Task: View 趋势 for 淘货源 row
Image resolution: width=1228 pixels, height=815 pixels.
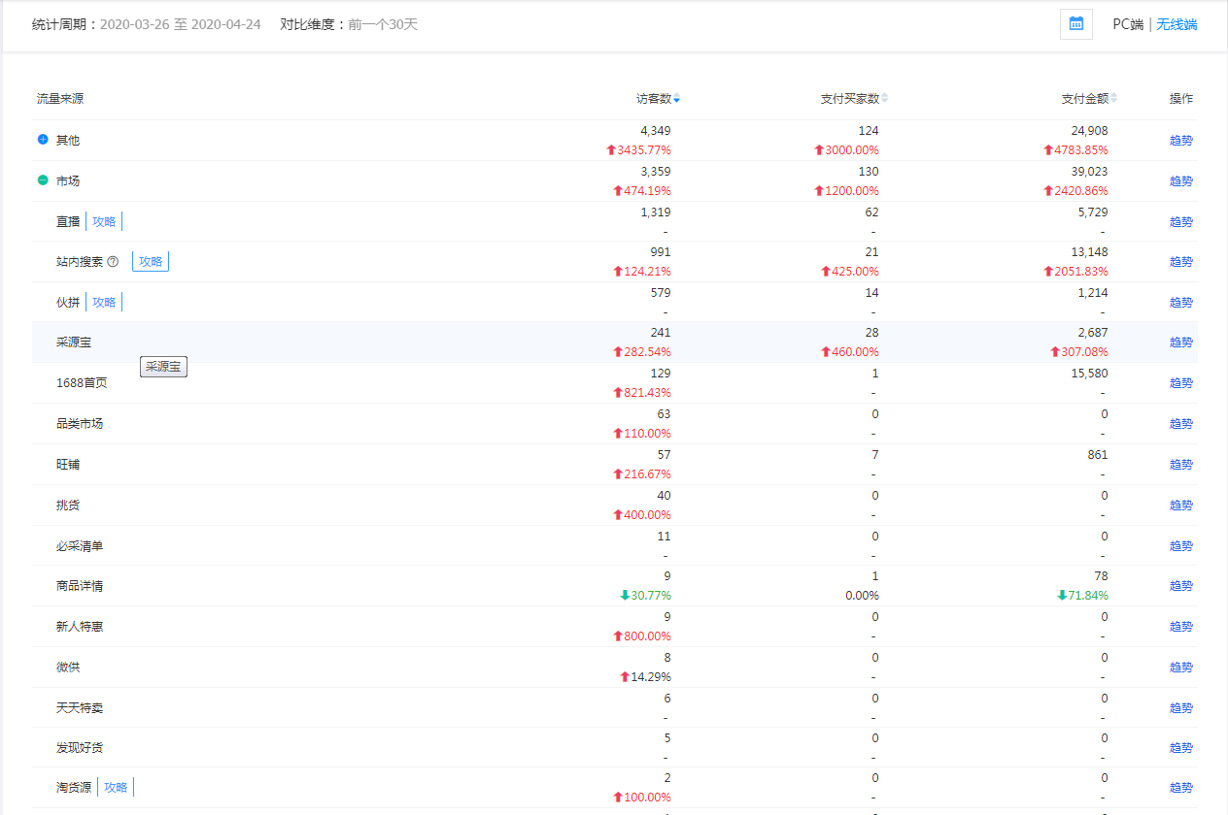Action: click(x=1181, y=788)
